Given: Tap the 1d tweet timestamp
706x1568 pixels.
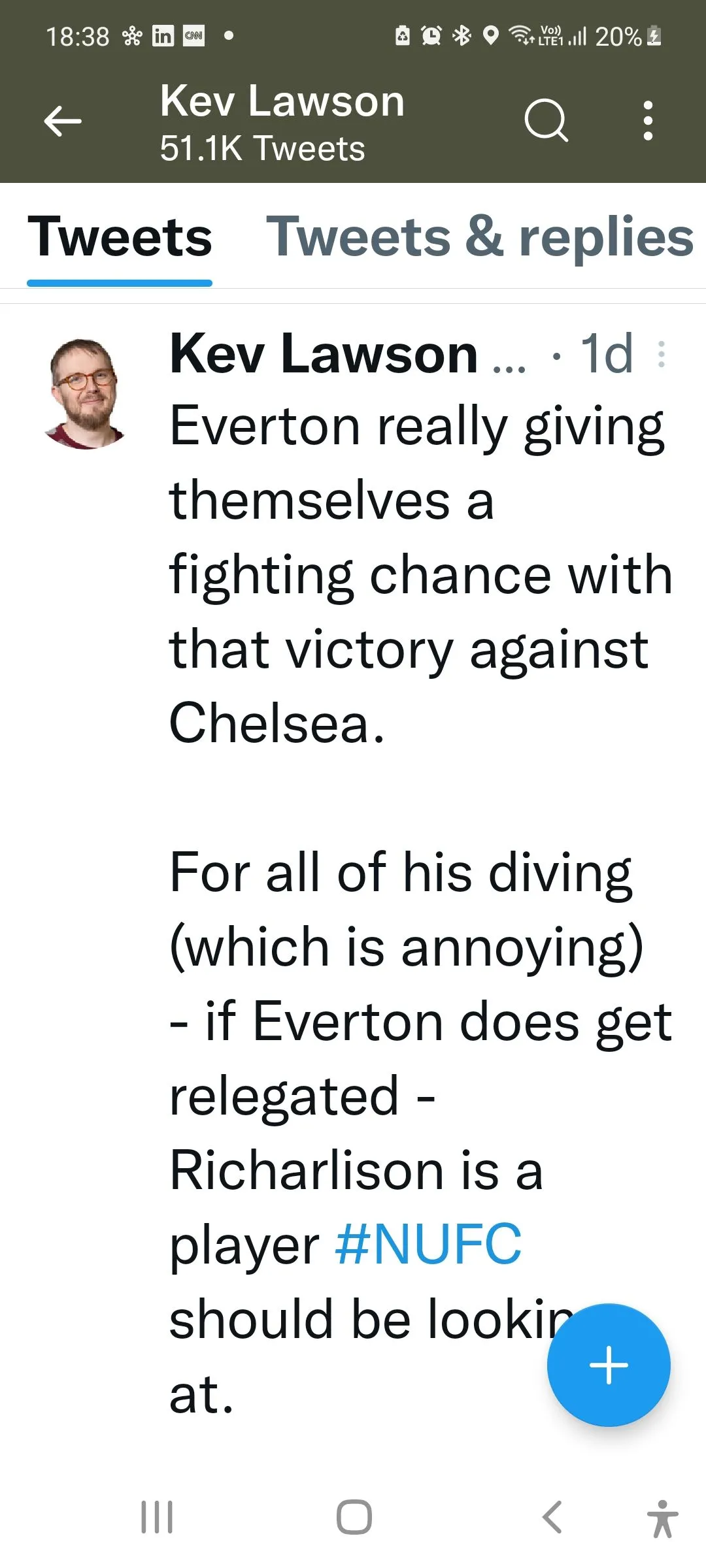Looking at the screenshot, I should (607, 354).
